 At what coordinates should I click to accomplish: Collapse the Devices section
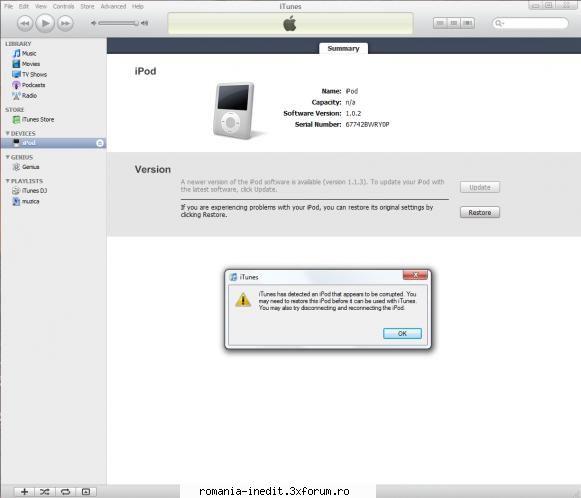7,133
